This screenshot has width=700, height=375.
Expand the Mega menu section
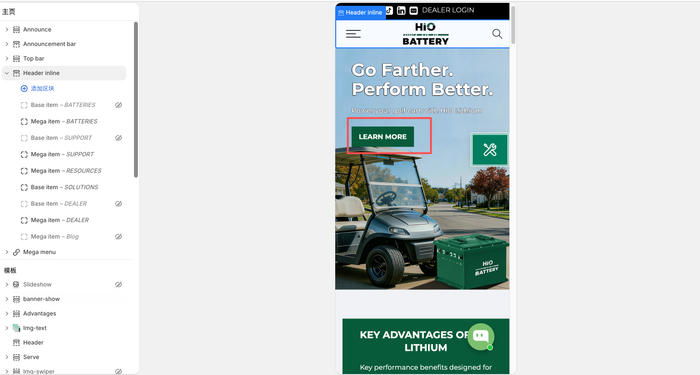click(x=7, y=252)
